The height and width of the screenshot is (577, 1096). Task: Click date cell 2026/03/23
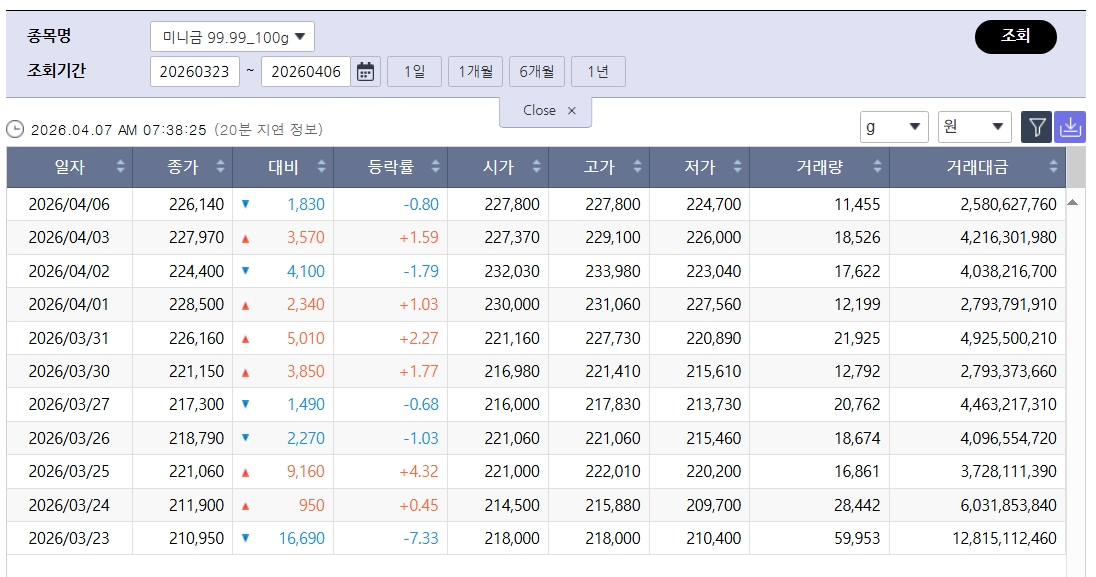coord(69,538)
